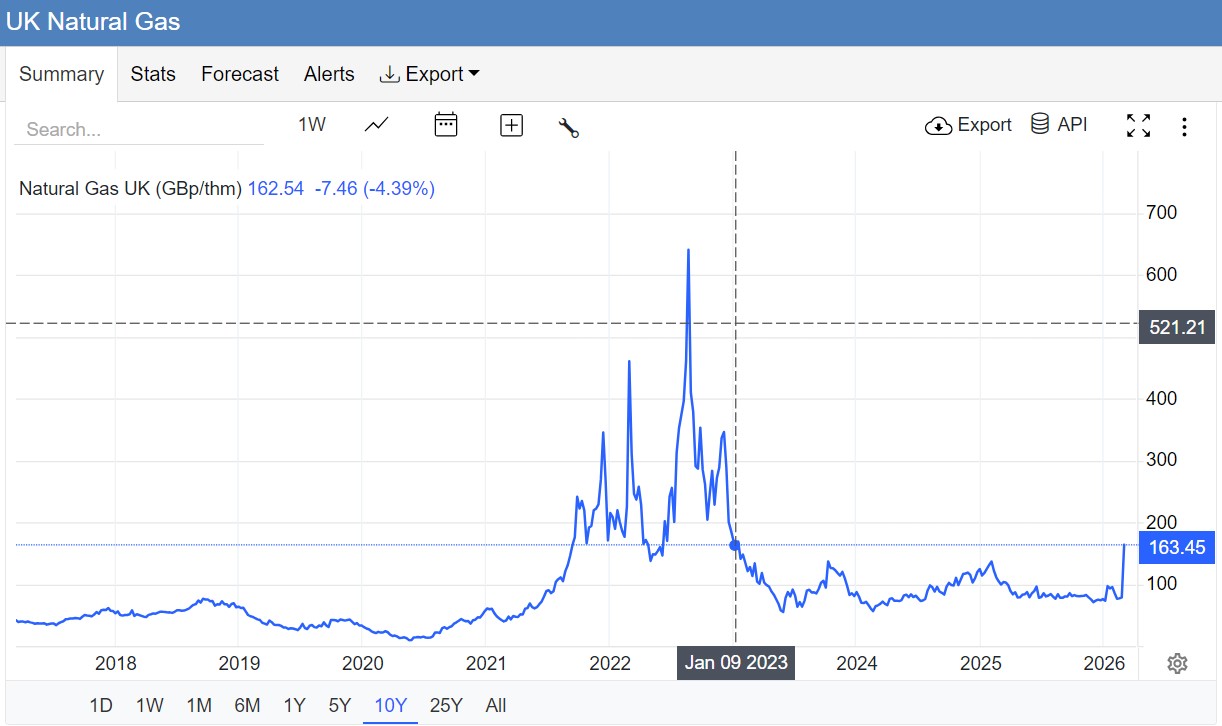Open the API database icon
Image resolution: width=1222 pixels, height=726 pixels.
tap(1058, 125)
